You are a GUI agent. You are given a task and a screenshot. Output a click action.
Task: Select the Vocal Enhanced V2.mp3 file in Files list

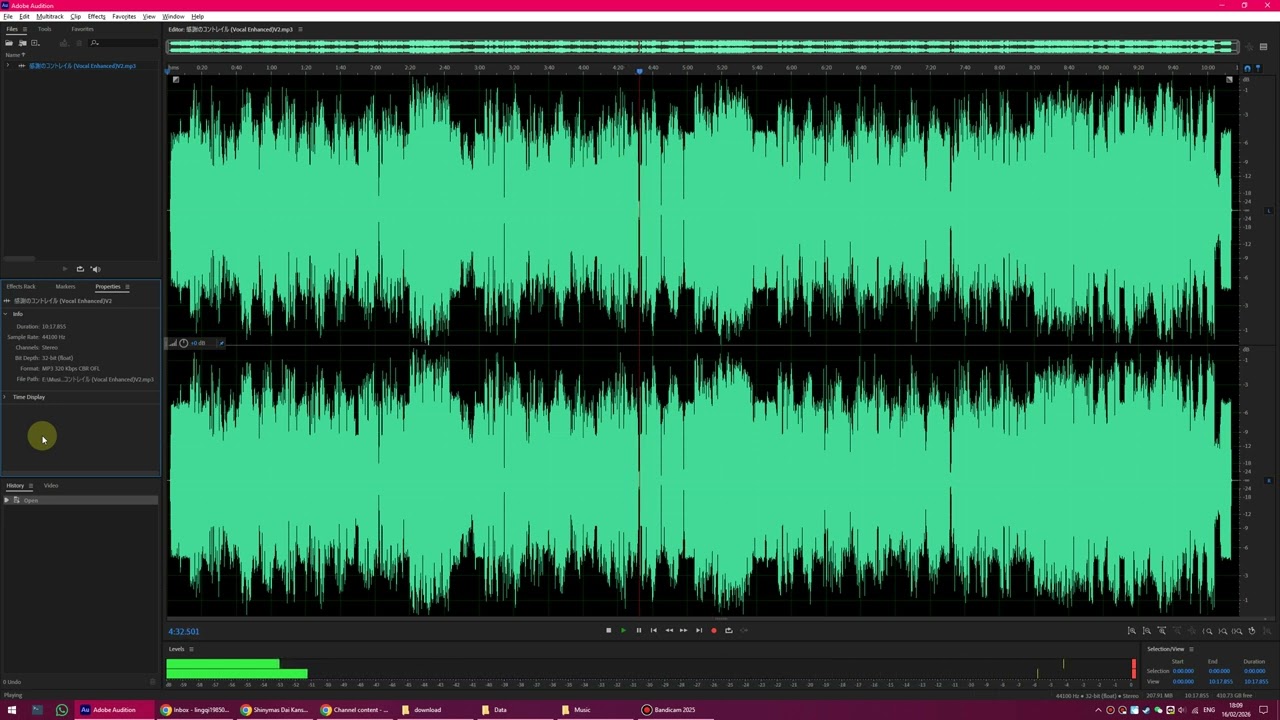(82, 66)
